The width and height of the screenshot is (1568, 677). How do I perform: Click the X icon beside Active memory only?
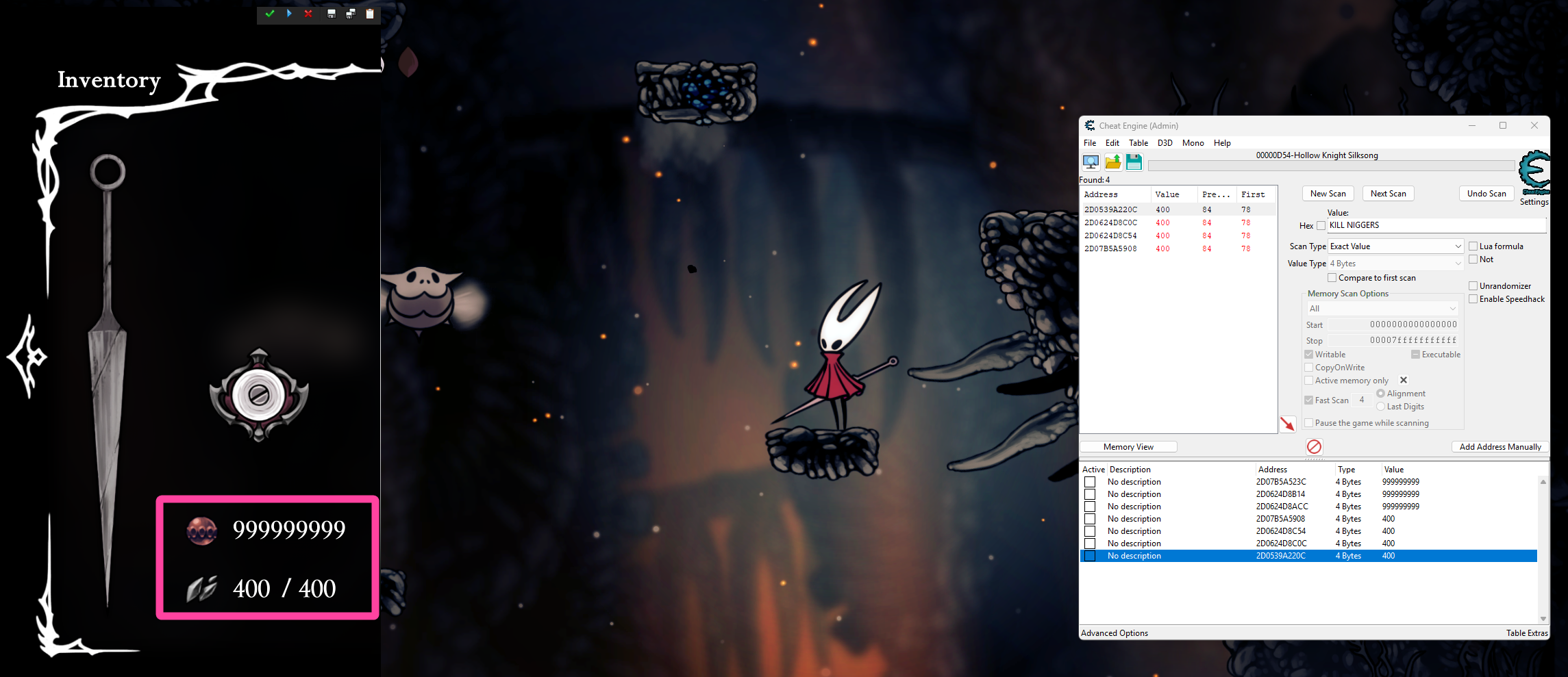tap(1404, 380)
